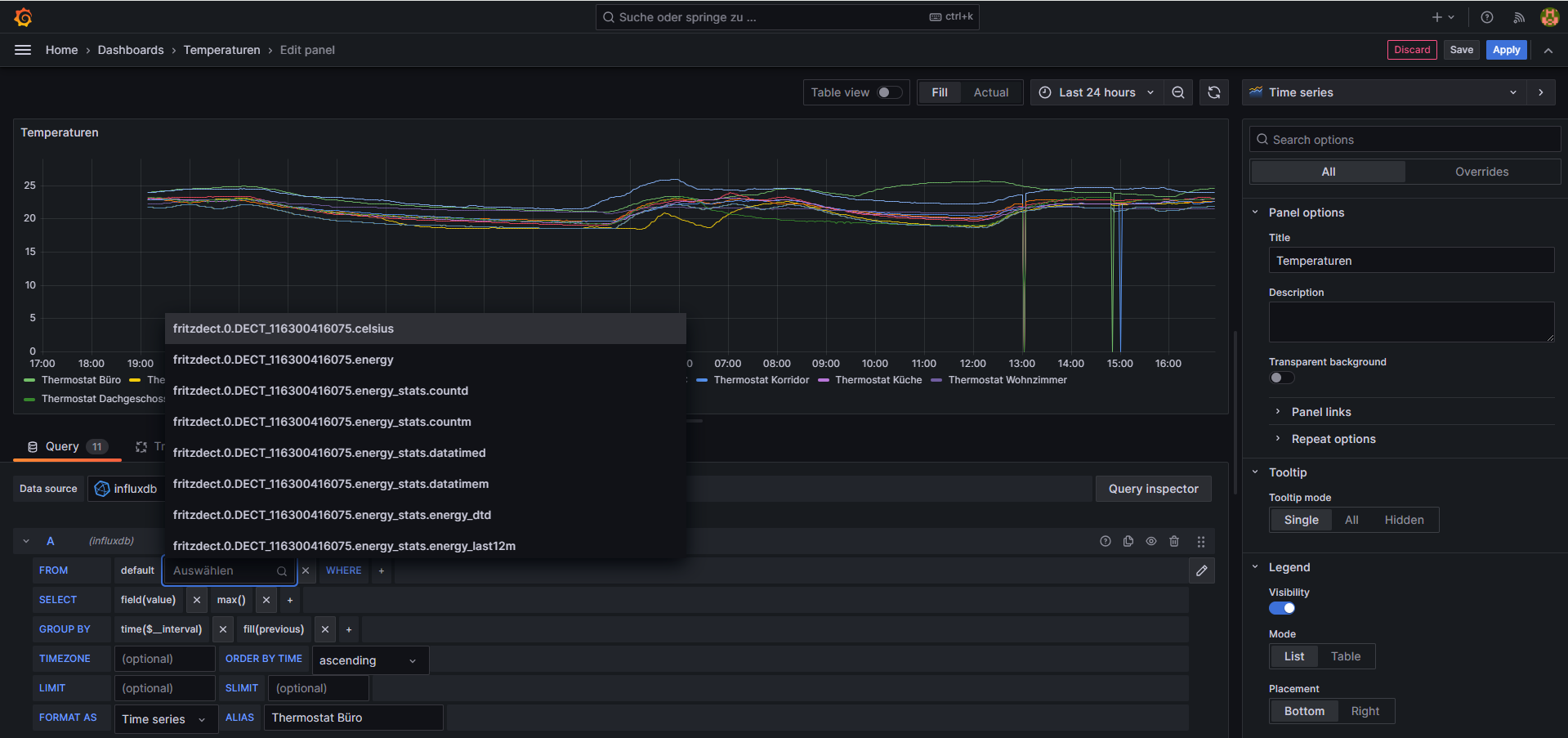Click the ALIAS Thermostat Büro field
The image size is (1568, 738).
(x=354, y=718)
